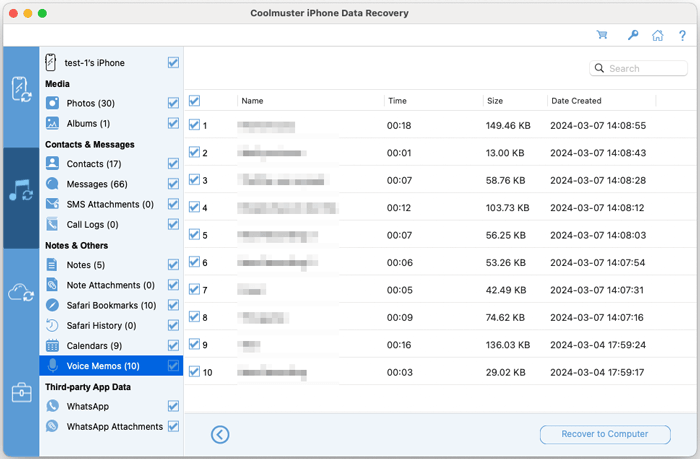The height and width of the screenshot is (459, 700).
Task: Click the 74.62 KB size value
Action: (x=505, y=317)
